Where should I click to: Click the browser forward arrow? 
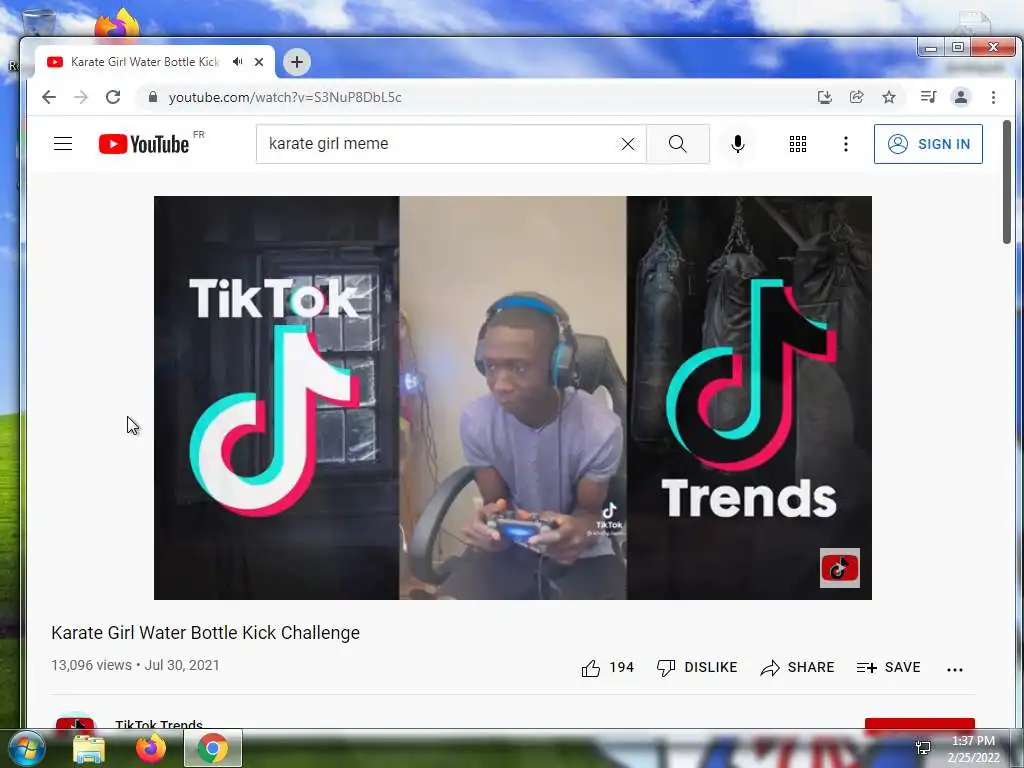tap(81, 97)
